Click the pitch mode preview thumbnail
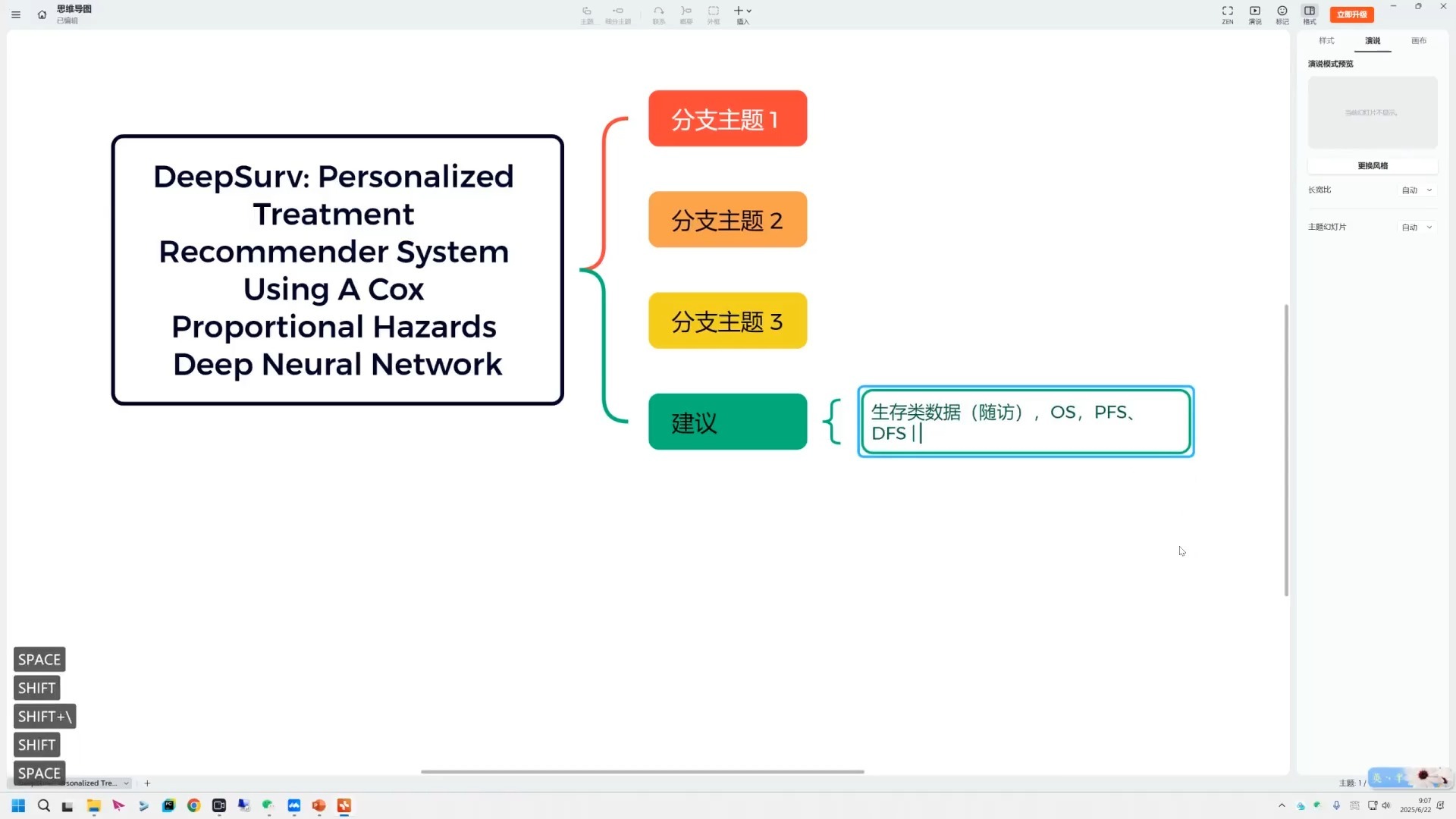Screen dimensions: 1456x819 tap(1373, 112)
